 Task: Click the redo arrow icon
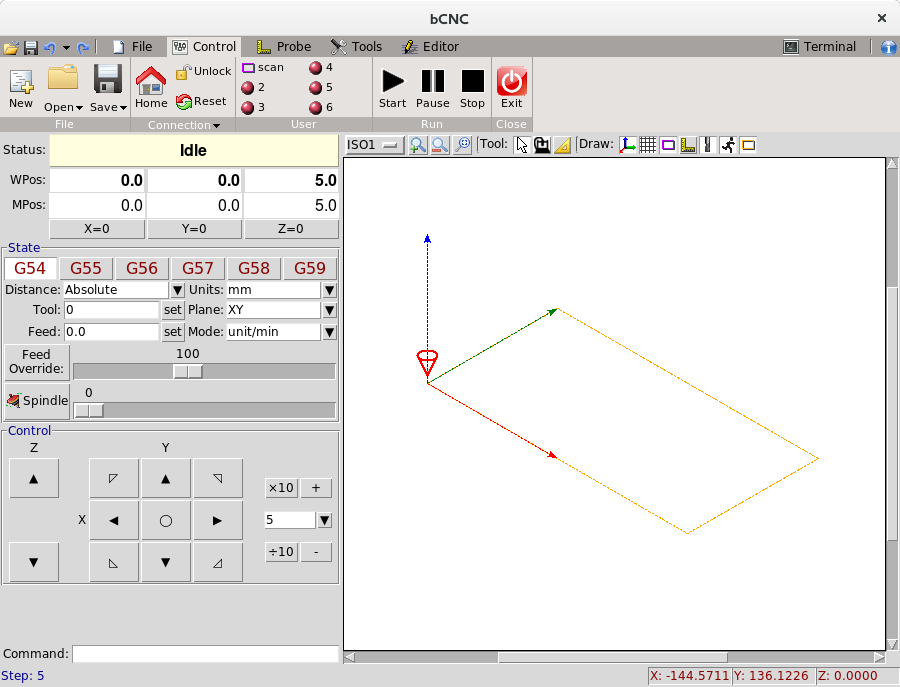(x=83, y=47)
